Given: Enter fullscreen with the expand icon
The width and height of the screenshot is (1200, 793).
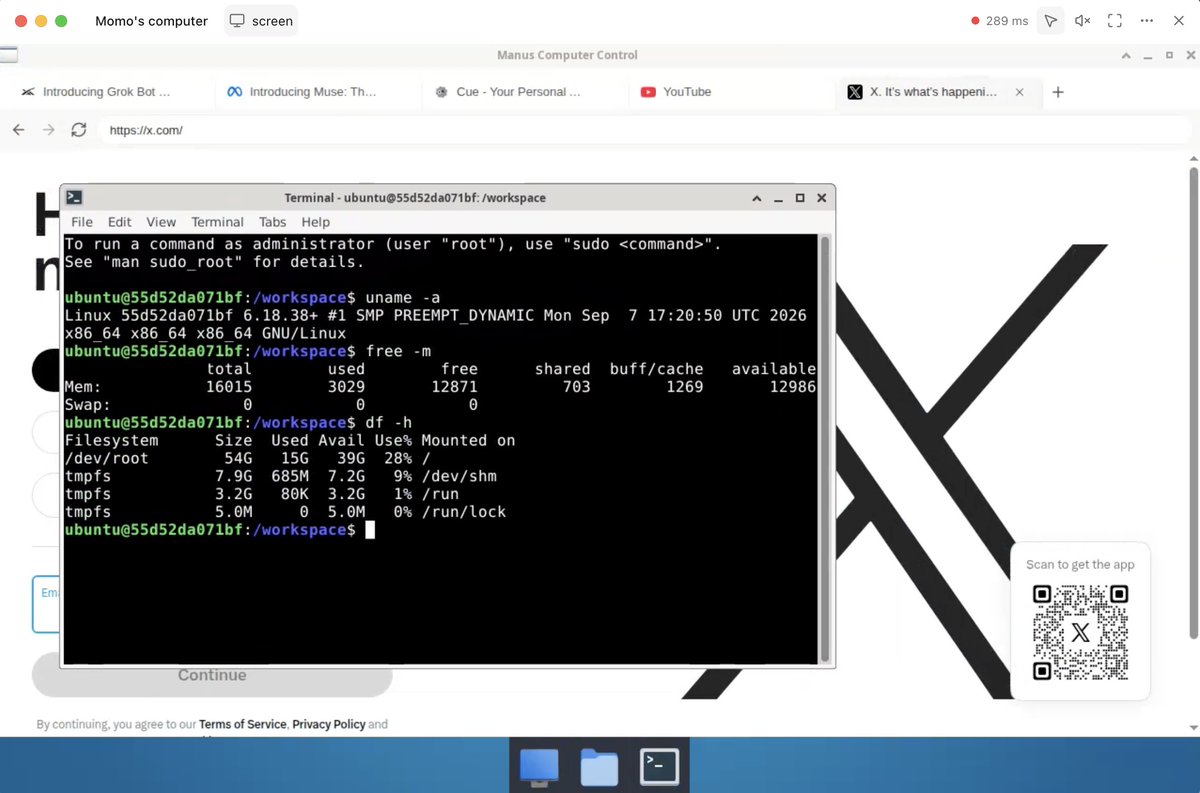Looking at the screenshot, I should pos(1115,20).
